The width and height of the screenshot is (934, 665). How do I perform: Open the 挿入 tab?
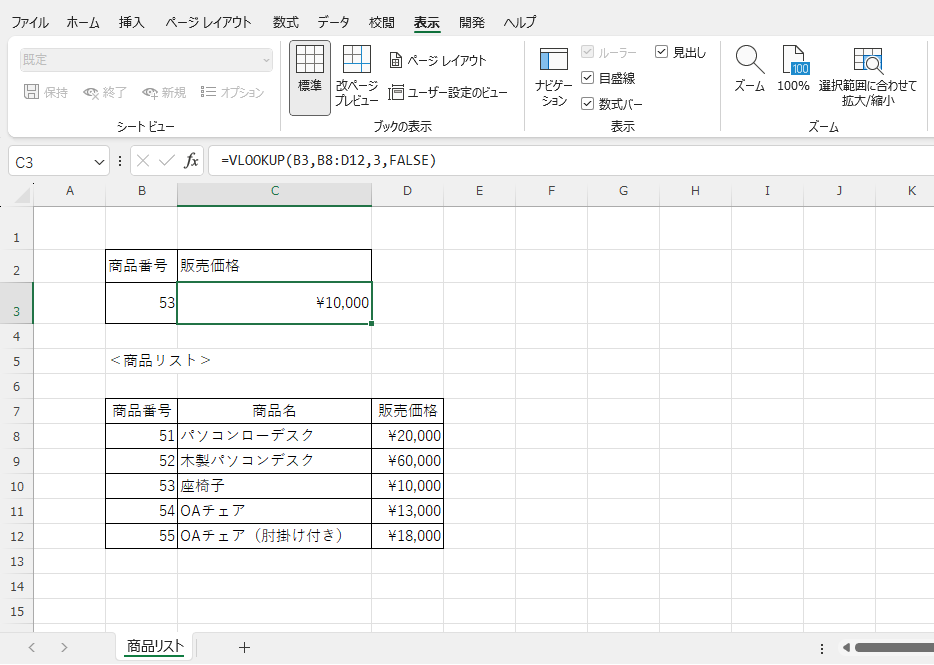(132, 23)
